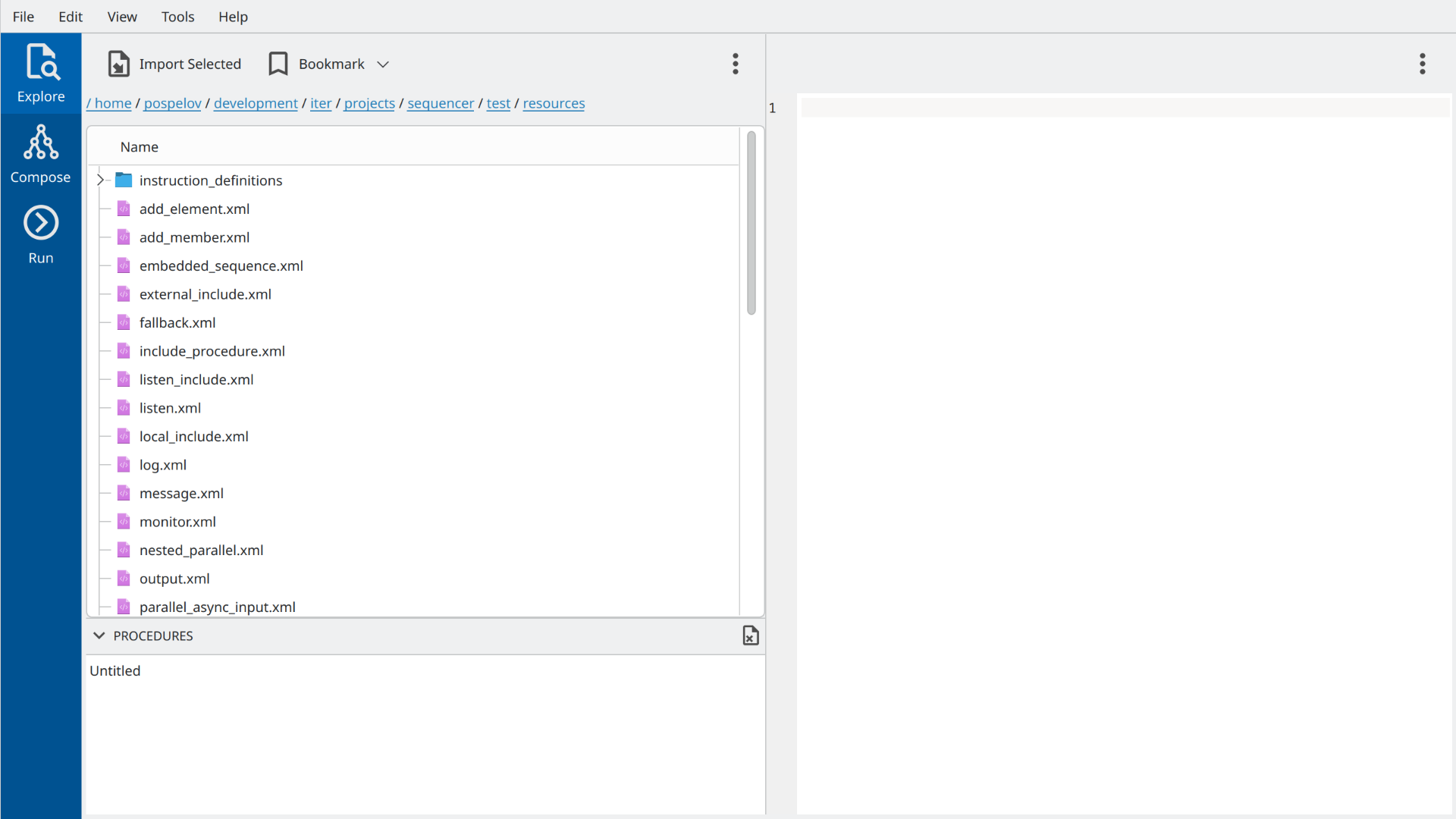Select the Untitled procedure entry
The height and width of the screenshot is (819, 1456).
click(x=115, y=670)
